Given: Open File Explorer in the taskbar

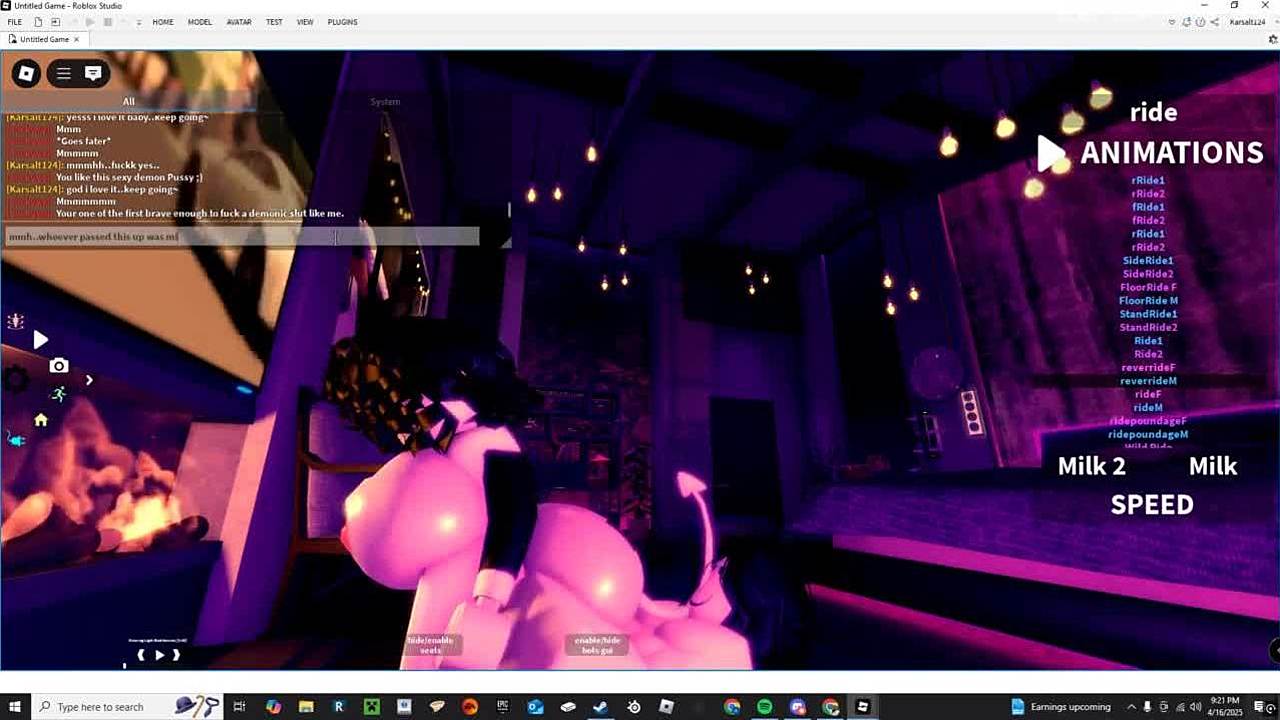Looking at the screenshot, I should pos(306,707).
